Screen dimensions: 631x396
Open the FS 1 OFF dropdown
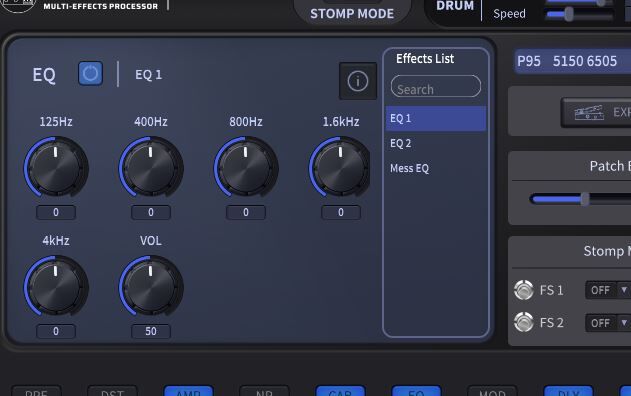(x=608, y=290)
